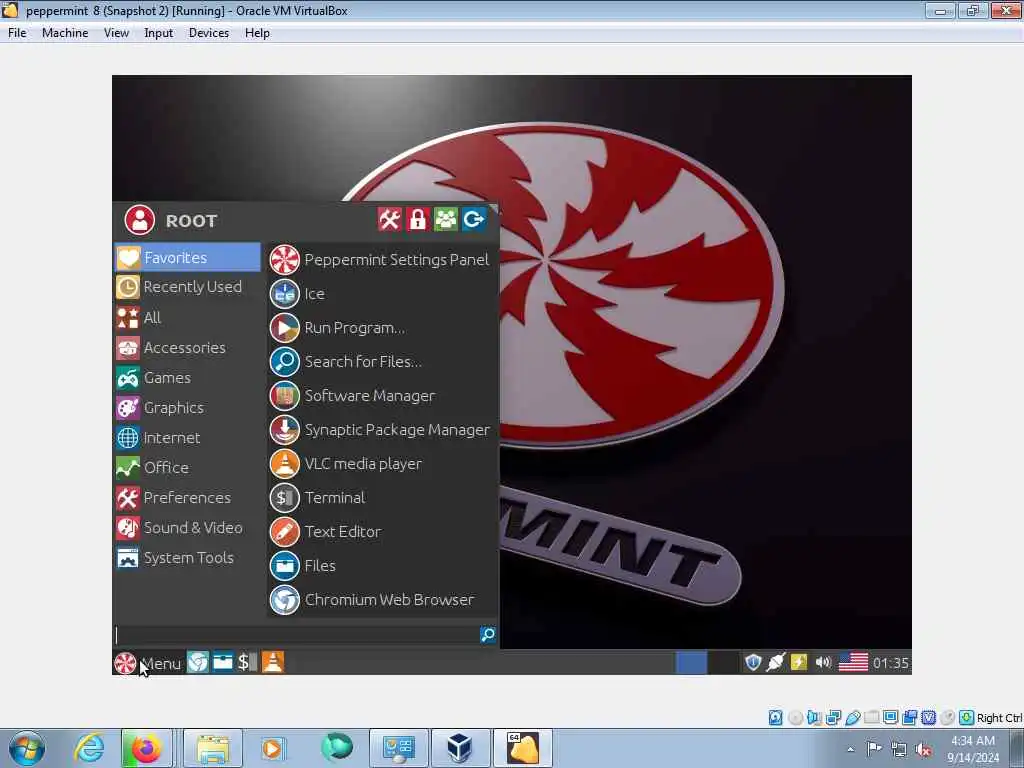Viewport: 1024px width, 768px height.
Task: Select the Favorites category
Action: pyautogui.click(x=187, y=257)
